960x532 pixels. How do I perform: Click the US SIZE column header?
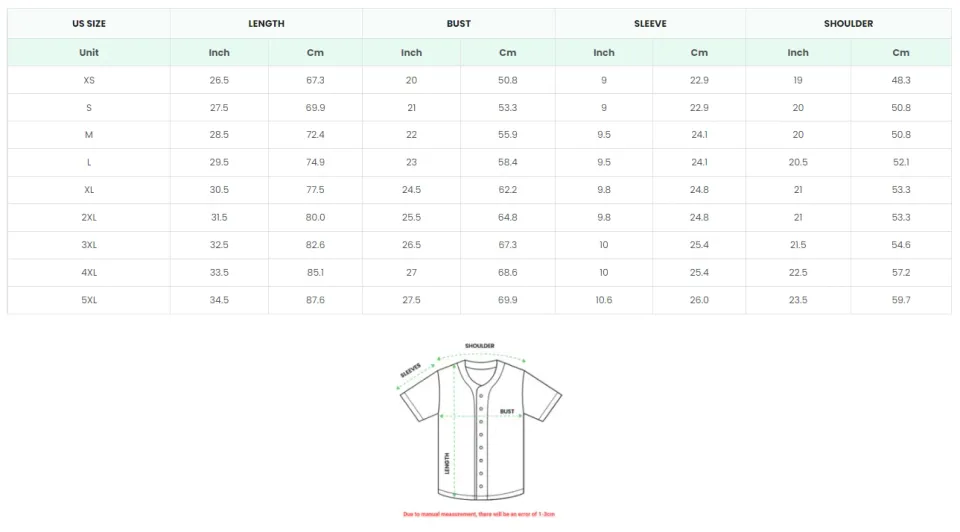click(x=89, y=23)
